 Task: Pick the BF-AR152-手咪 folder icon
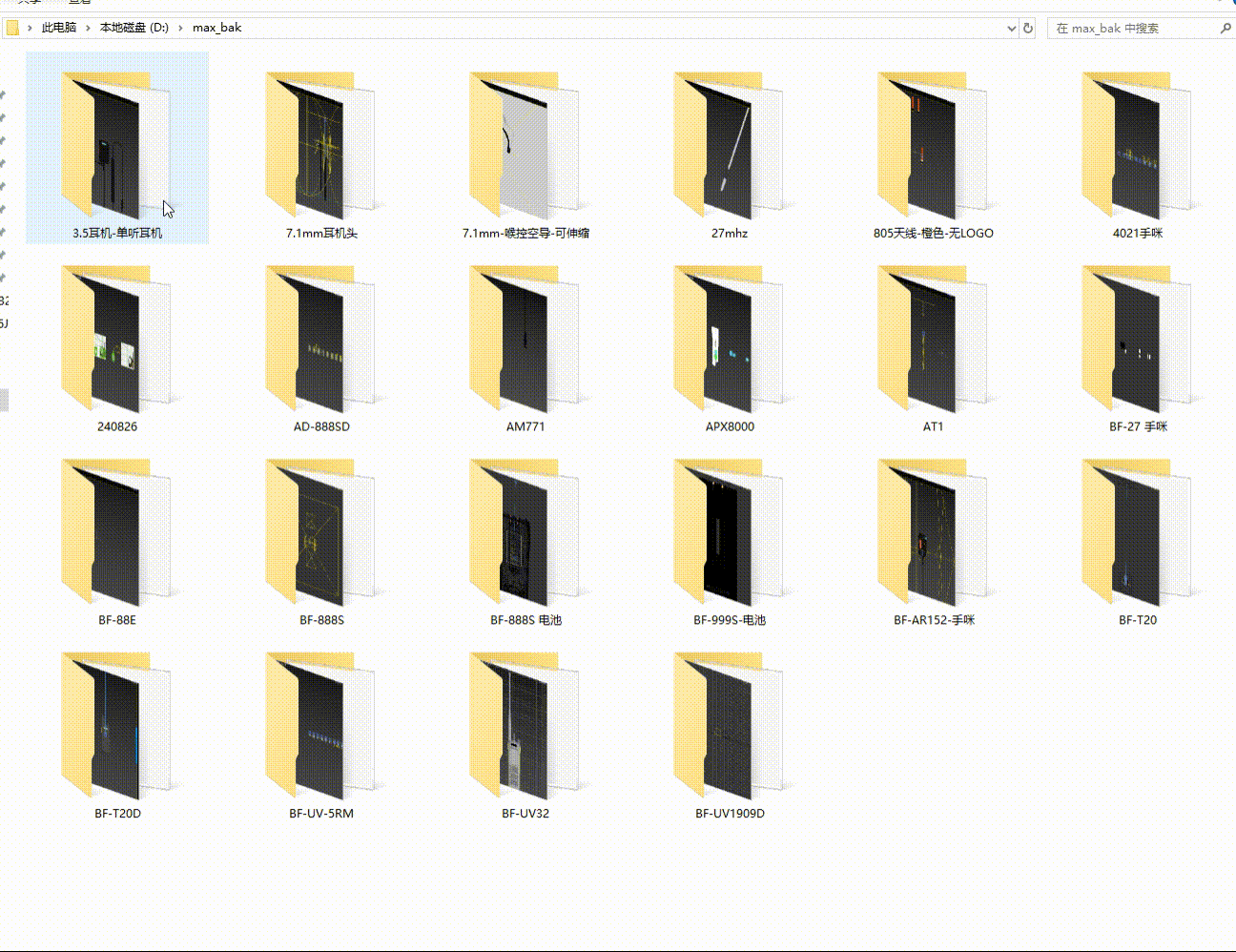pyautogui.click(x=933, y=533)
